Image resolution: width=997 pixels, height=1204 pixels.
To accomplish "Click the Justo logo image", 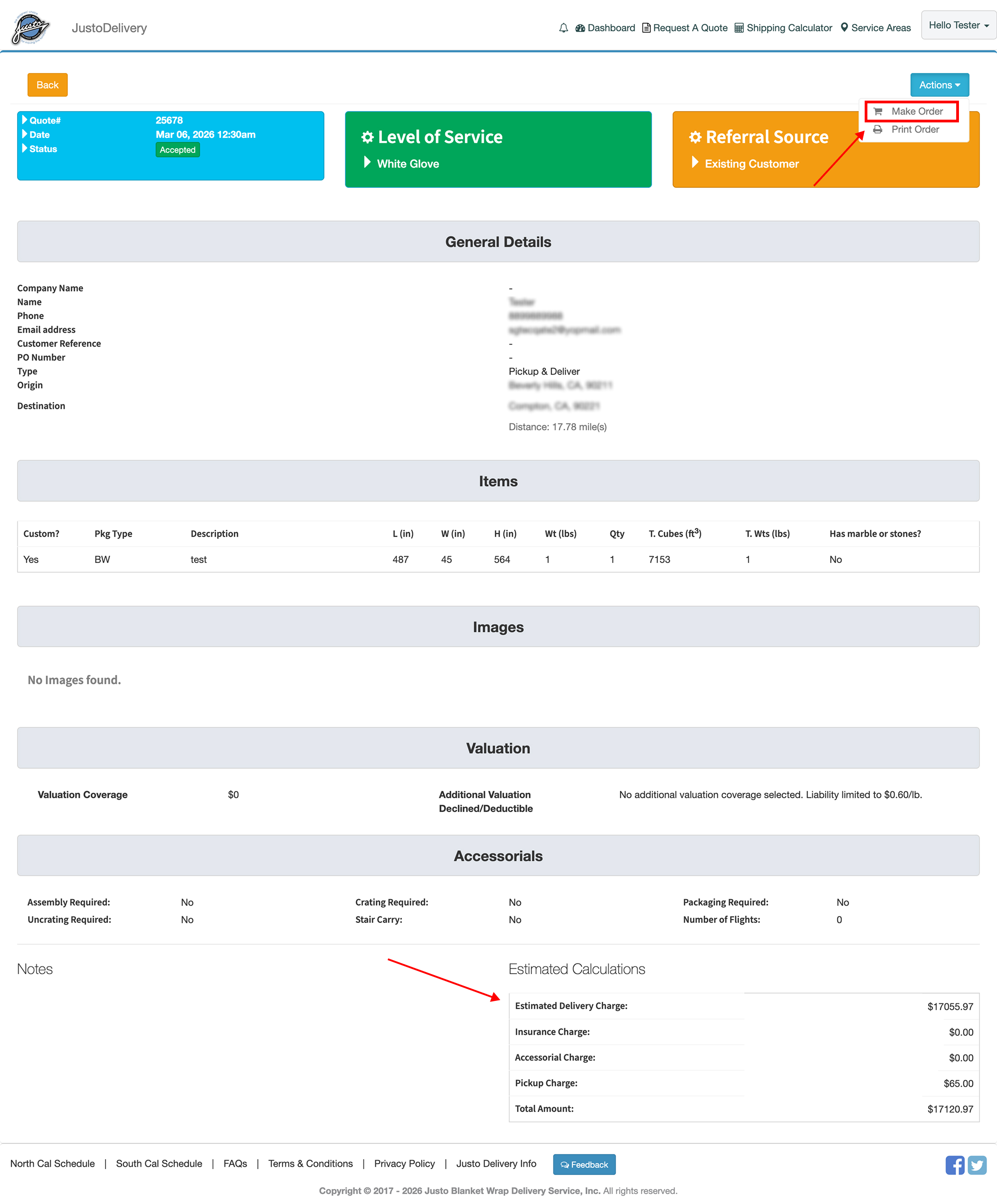I will (30, 28).
